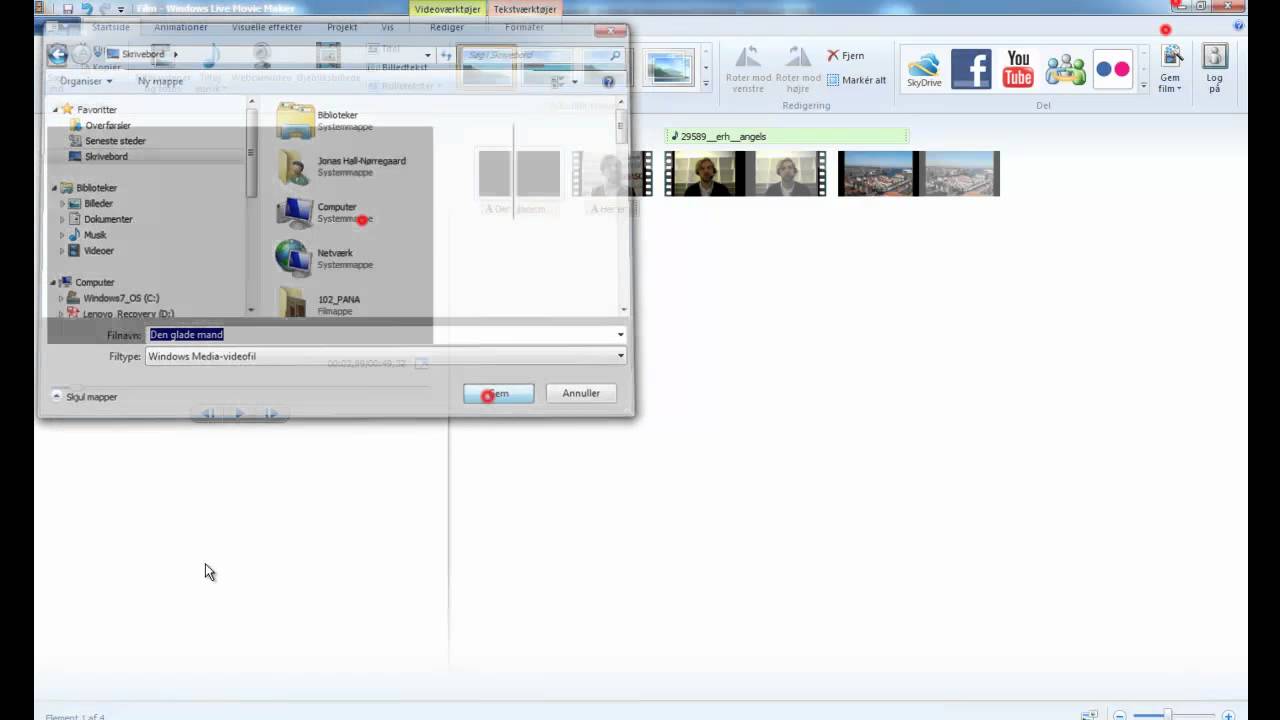Collapse the Biblioteker tree node
This screenshot has height=720, width=1280.
pos(56,188)
